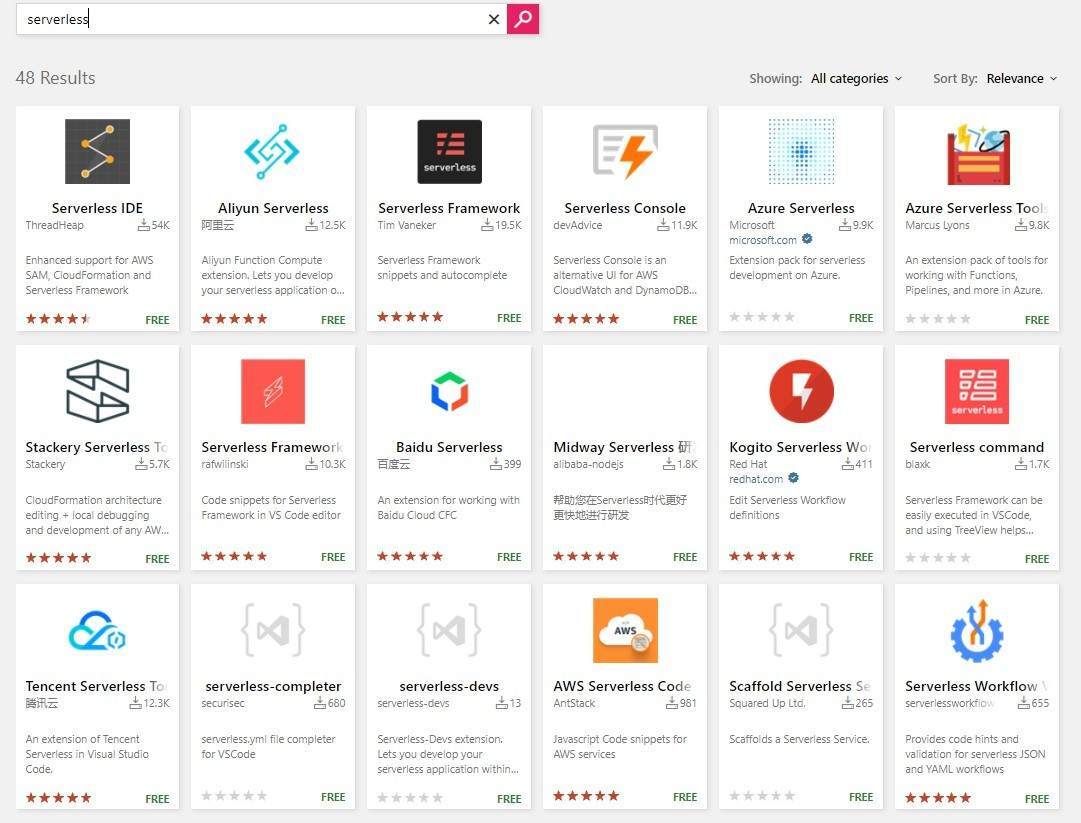Image resolution: width=1081 pixels, height=823 pixels.
Task: Click inside the serverless search field
Action: point(250,19)
